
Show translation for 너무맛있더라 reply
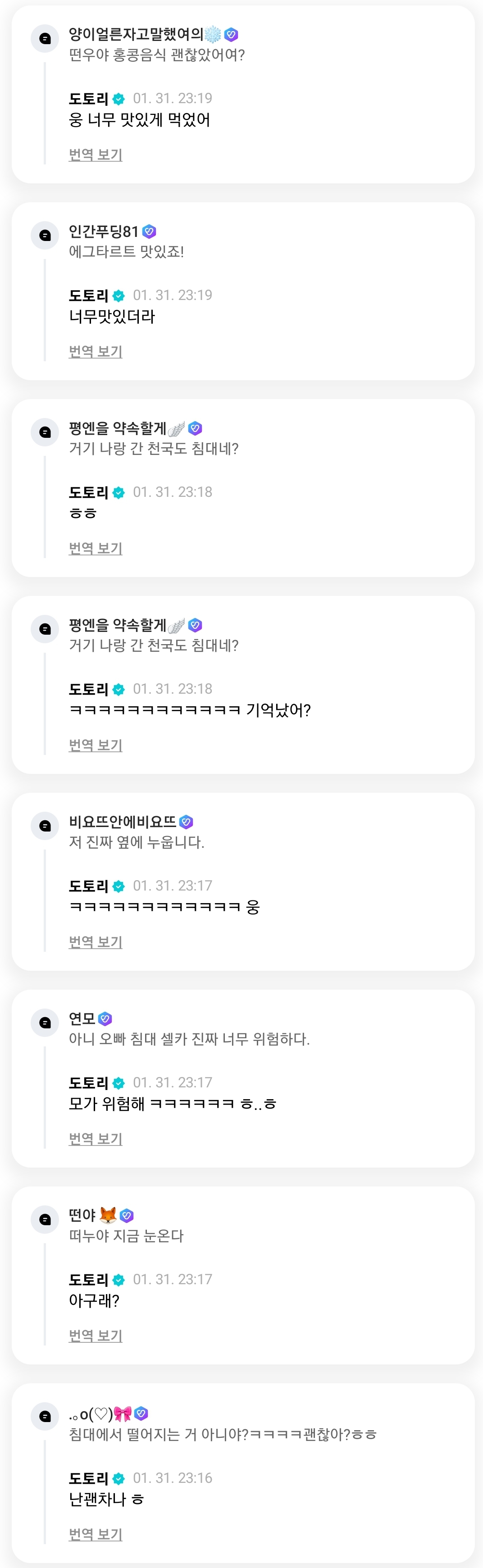pos(96,351)
